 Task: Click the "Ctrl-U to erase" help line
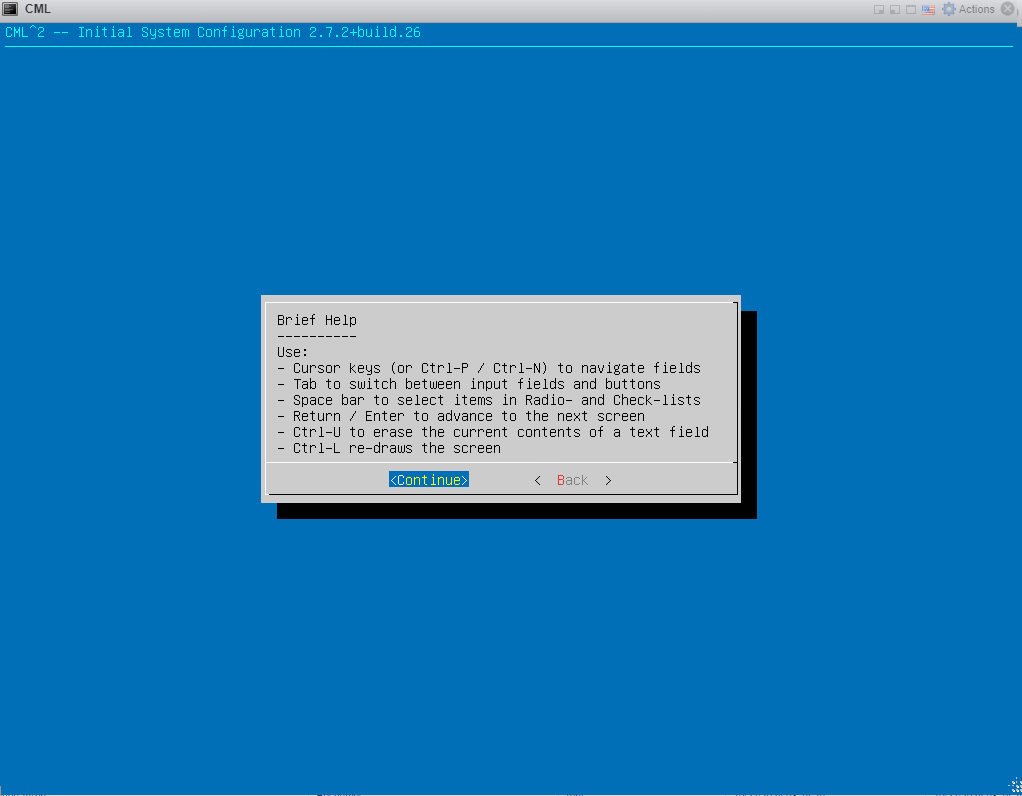(493, 432)
